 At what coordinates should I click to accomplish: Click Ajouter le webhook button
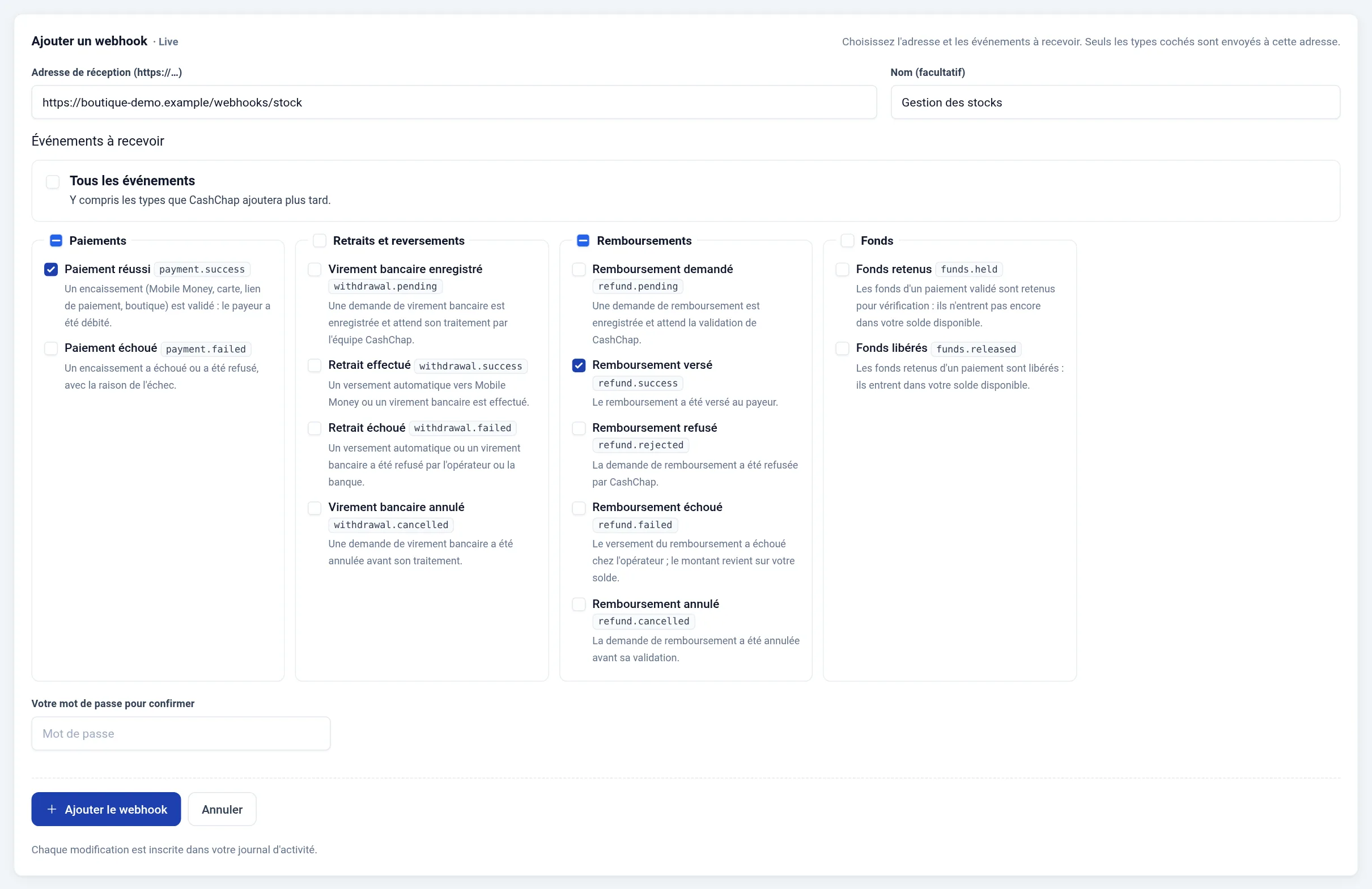pyautogui.click(x=106, y=809)
